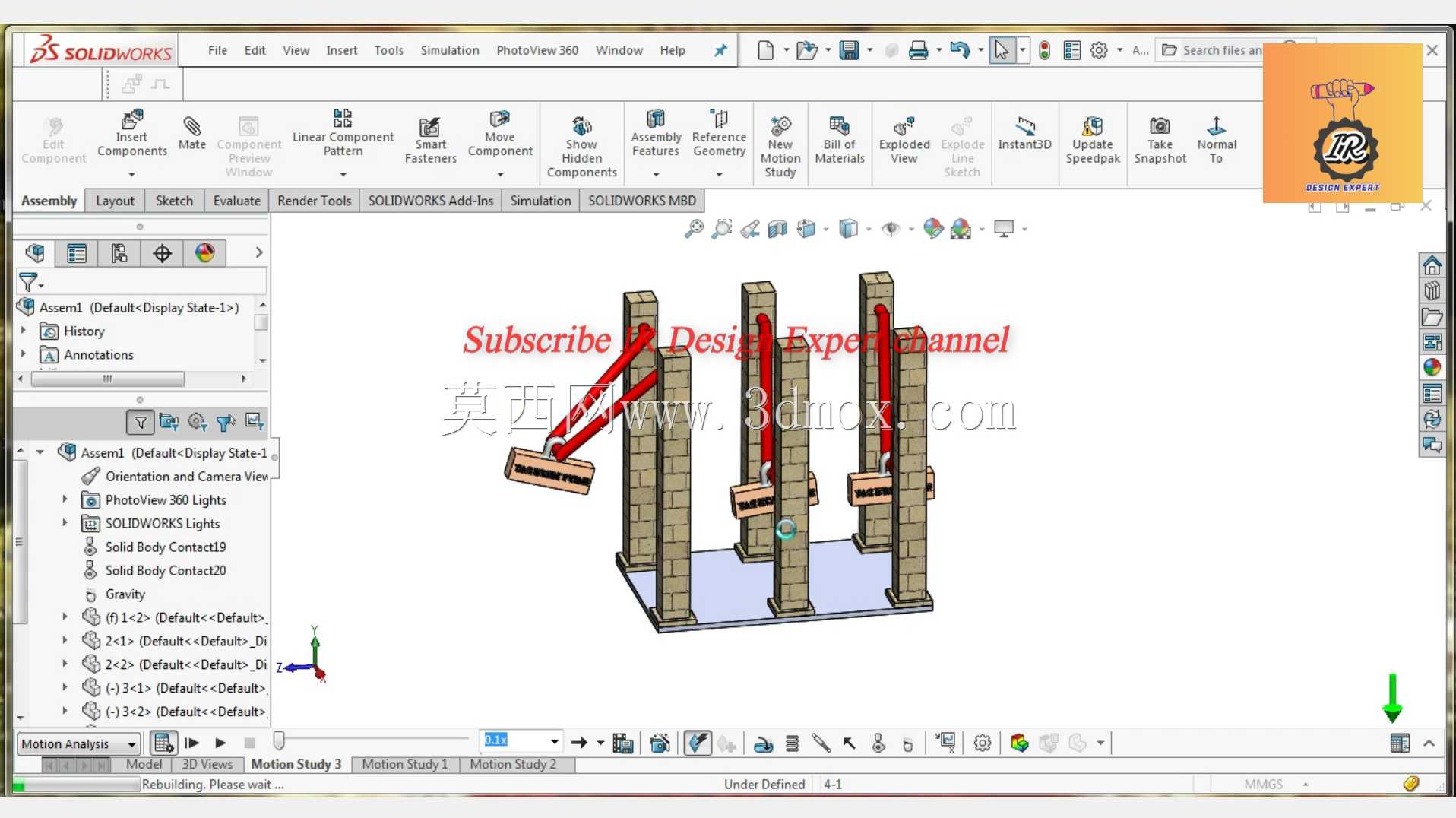Open Hide/Show Items dropdown arrow
Image resolution: width=1456 pixels, height=818 pixels.
point(910,229)
